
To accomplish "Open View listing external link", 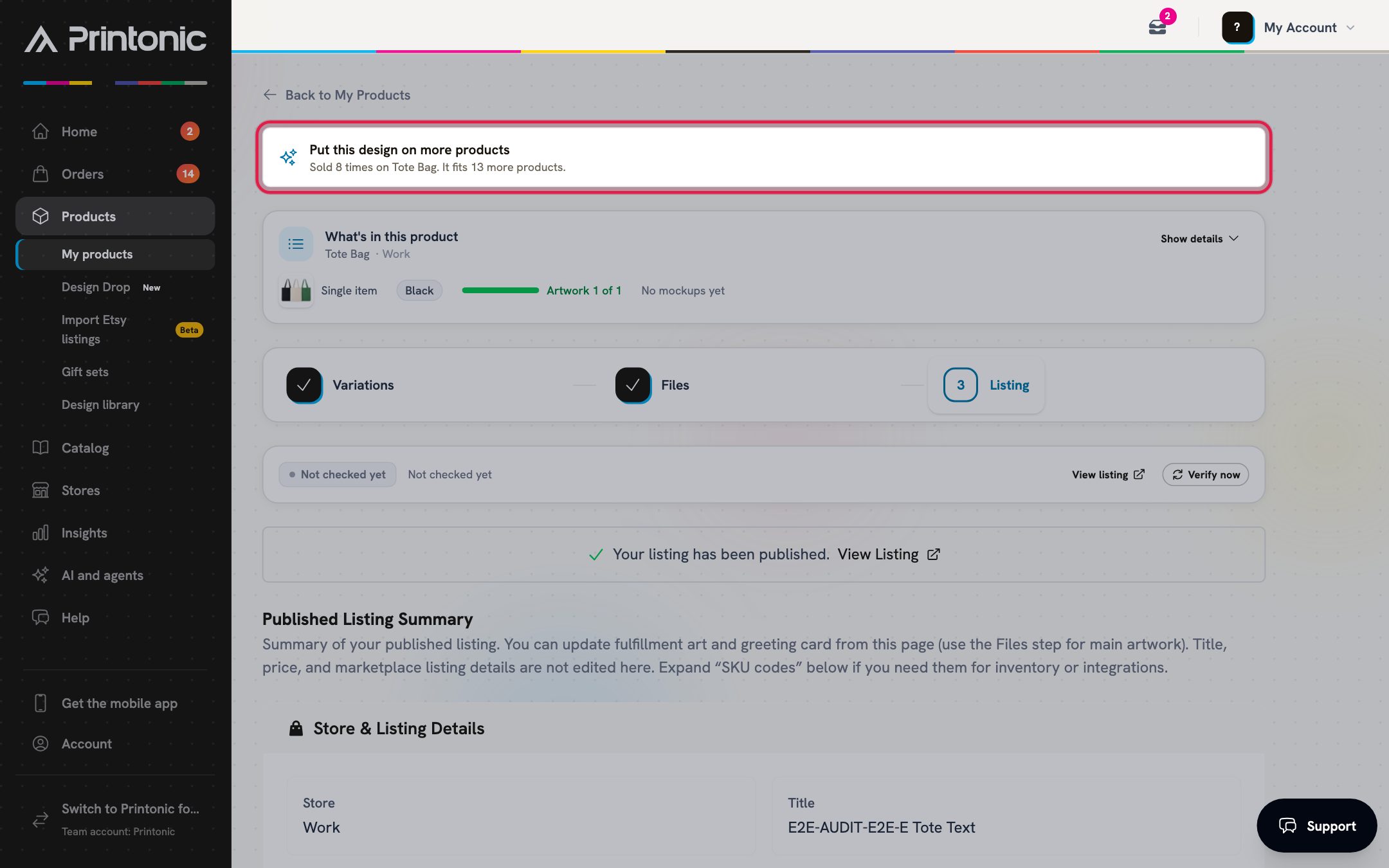I will (x=1108, y=475).
